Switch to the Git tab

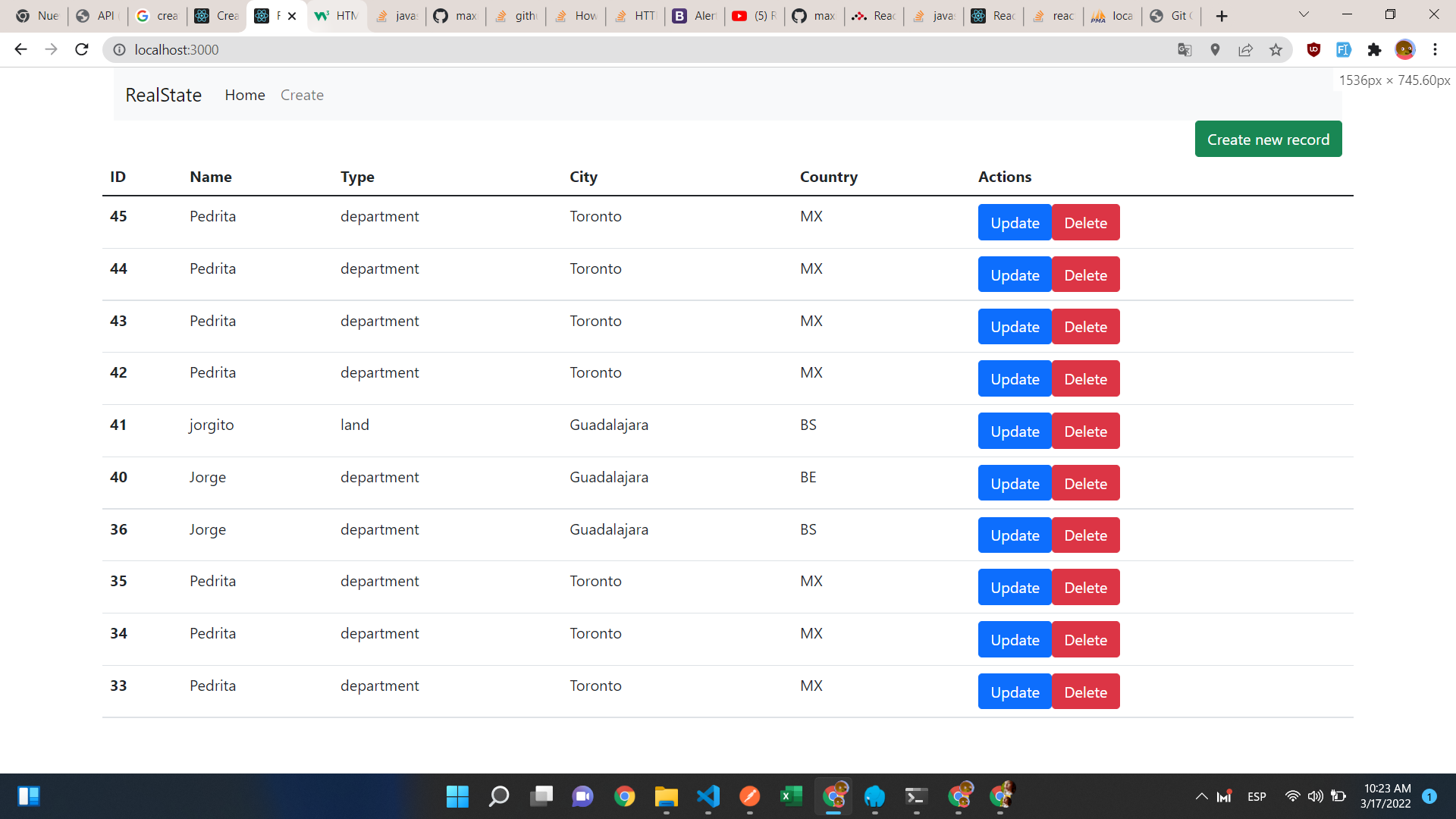pyautogui.click(x=1171, y=16)
